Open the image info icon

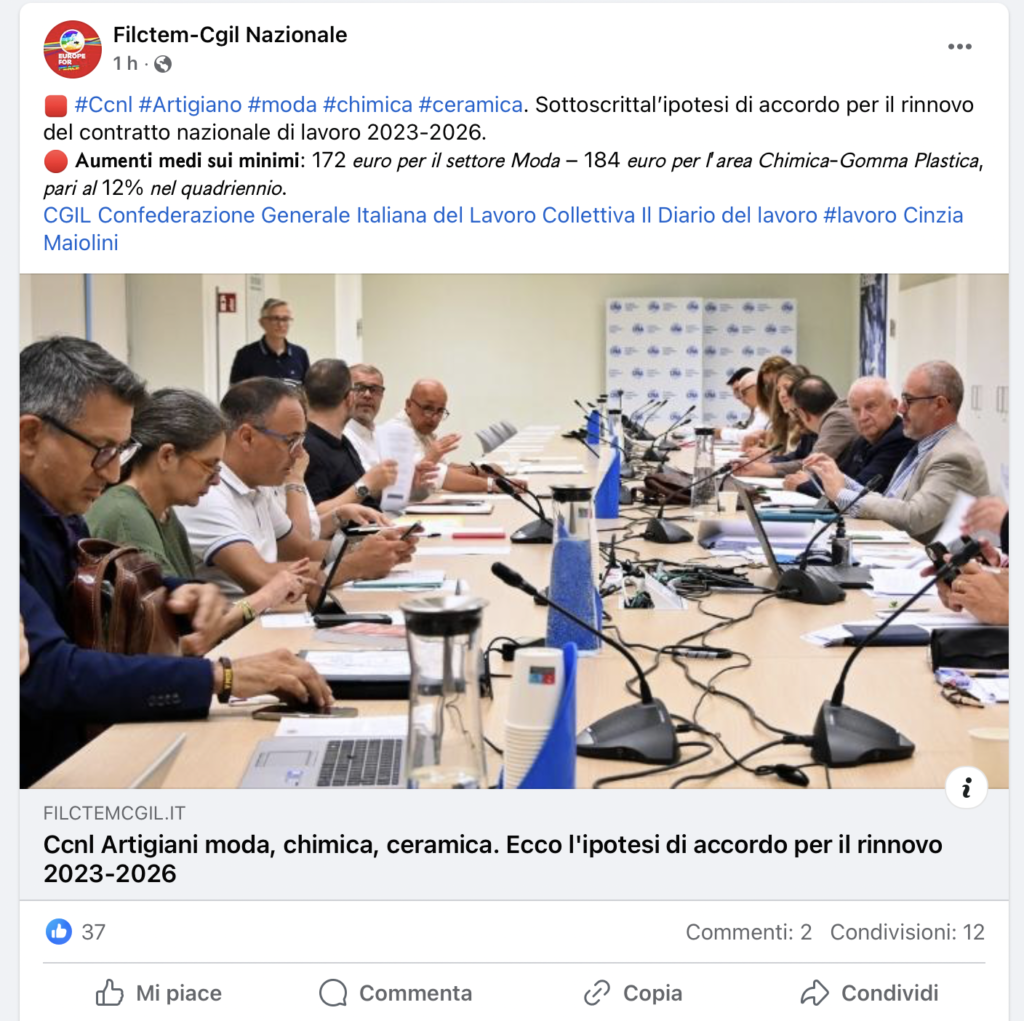(x=966, y=787)
